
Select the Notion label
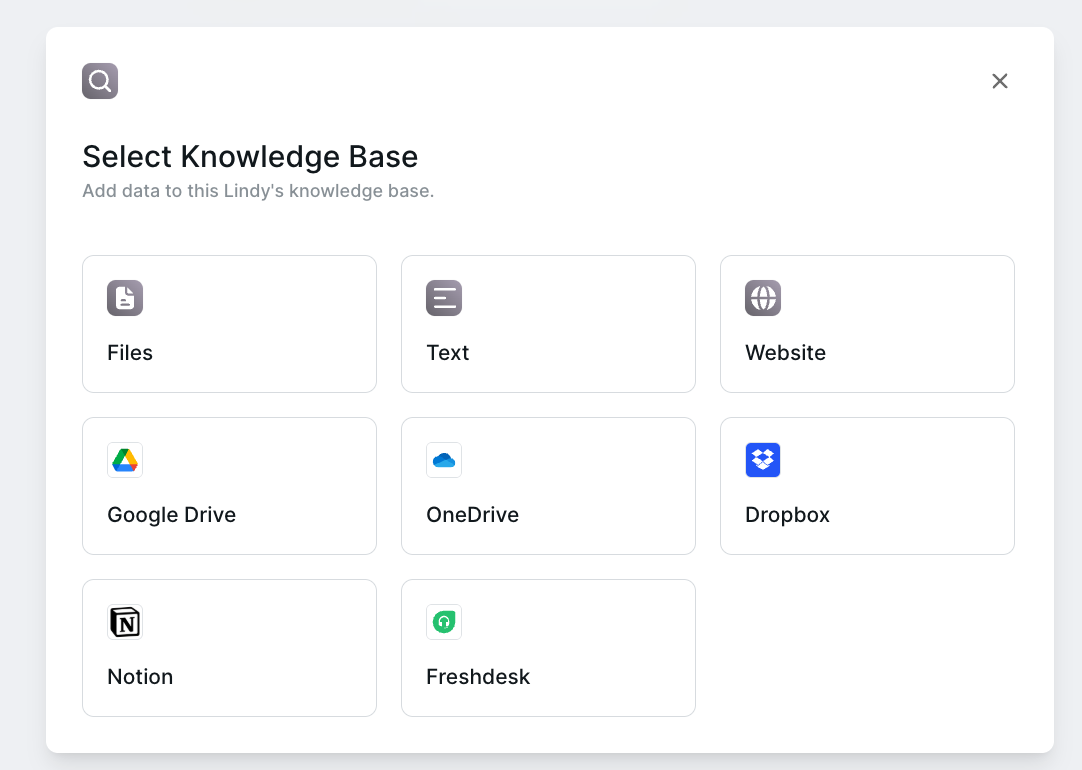point(140,677)
